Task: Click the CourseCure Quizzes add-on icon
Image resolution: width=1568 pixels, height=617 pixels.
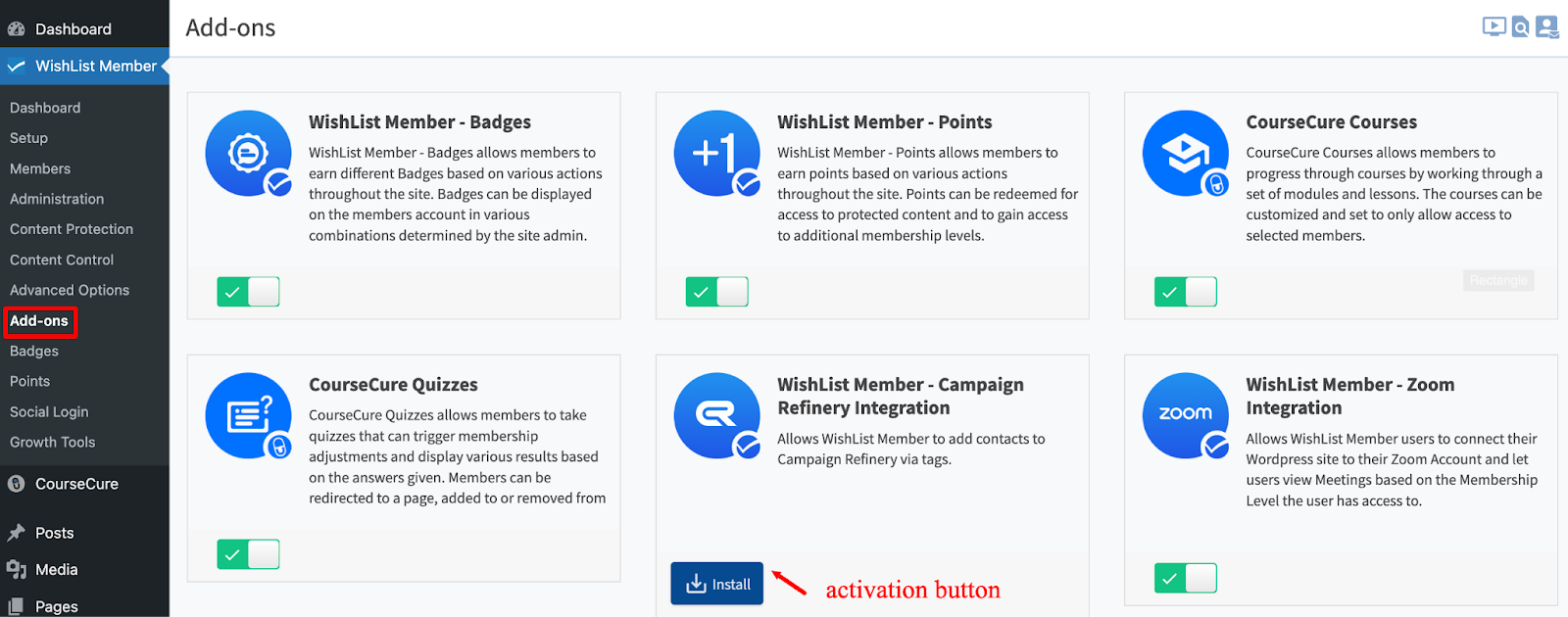Action: pyautogui.click(x=249, y=416)
